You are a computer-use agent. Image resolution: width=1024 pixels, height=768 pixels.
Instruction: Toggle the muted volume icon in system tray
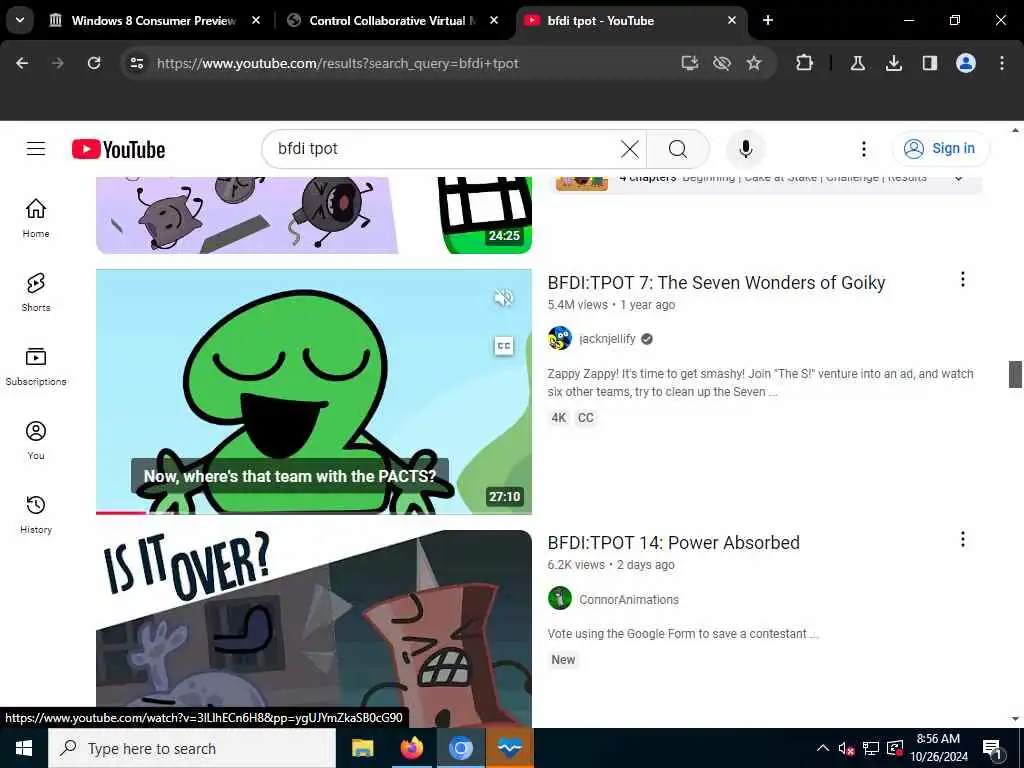click(846, 748)
